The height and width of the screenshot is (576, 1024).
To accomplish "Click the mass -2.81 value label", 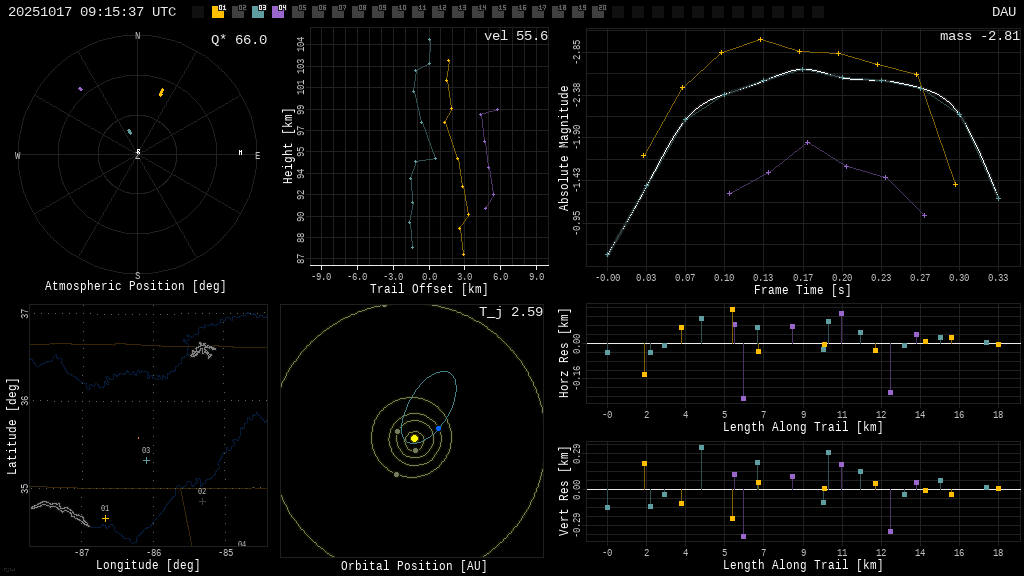I will point(979,36).
